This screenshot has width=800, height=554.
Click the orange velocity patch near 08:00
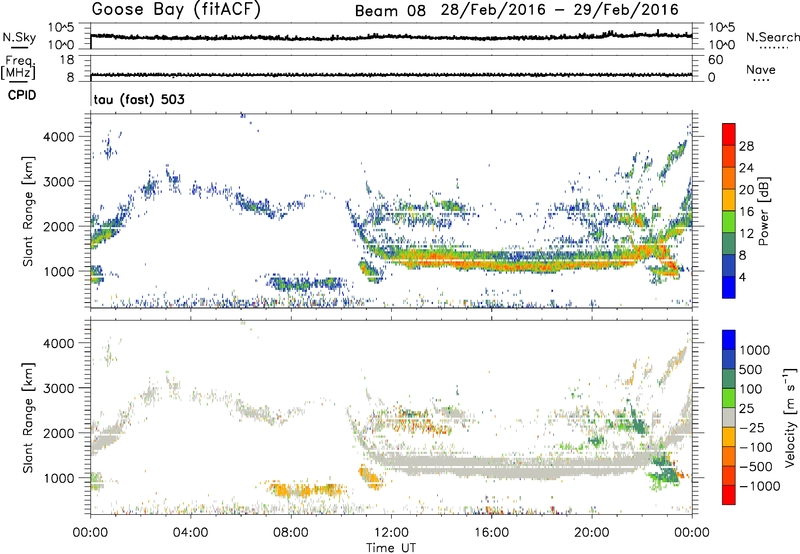306,491
